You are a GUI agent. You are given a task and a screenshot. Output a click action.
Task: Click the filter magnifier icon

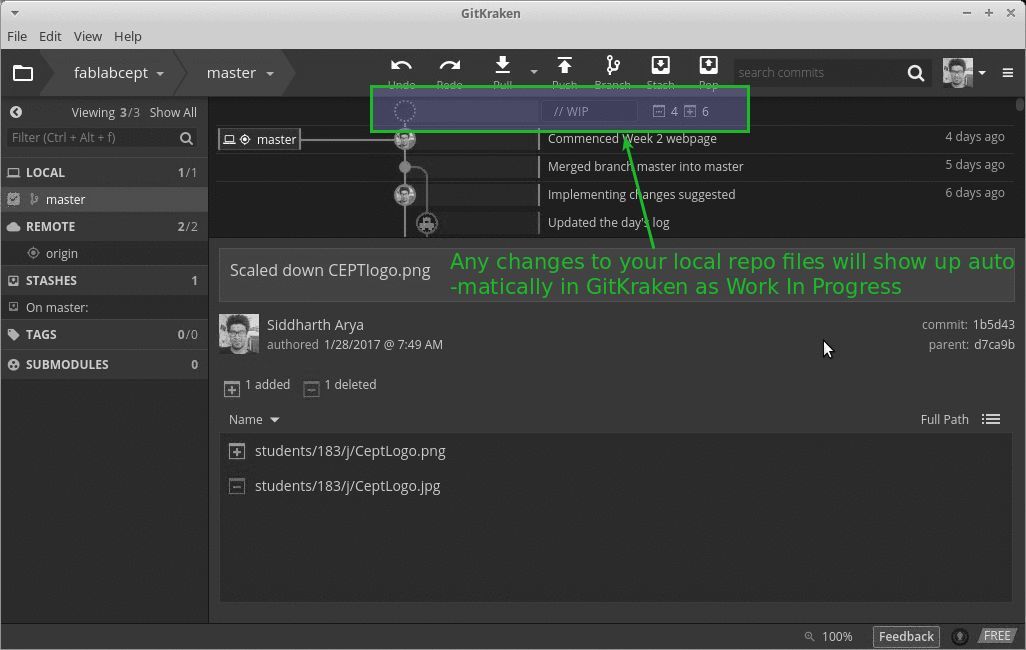click(x=186, y=138)
